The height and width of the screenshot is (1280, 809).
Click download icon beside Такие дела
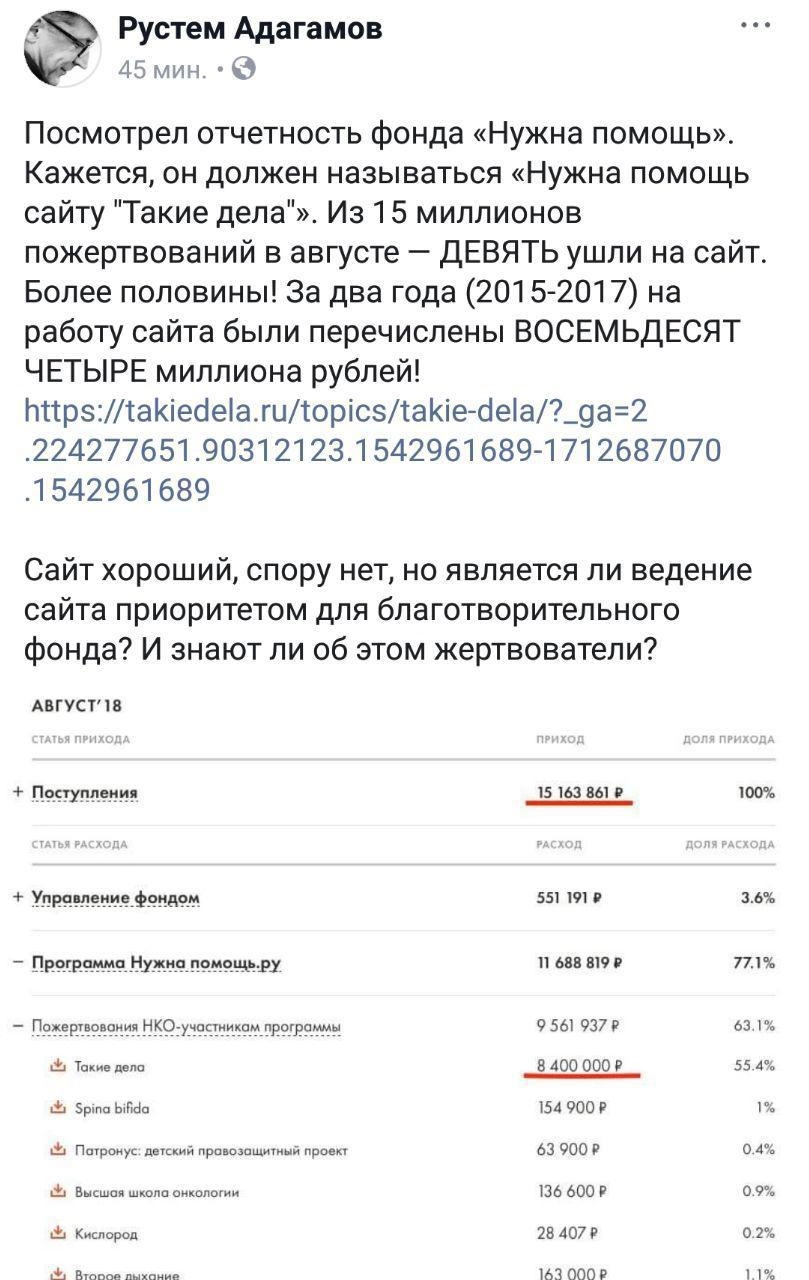tap(57, 1066)
